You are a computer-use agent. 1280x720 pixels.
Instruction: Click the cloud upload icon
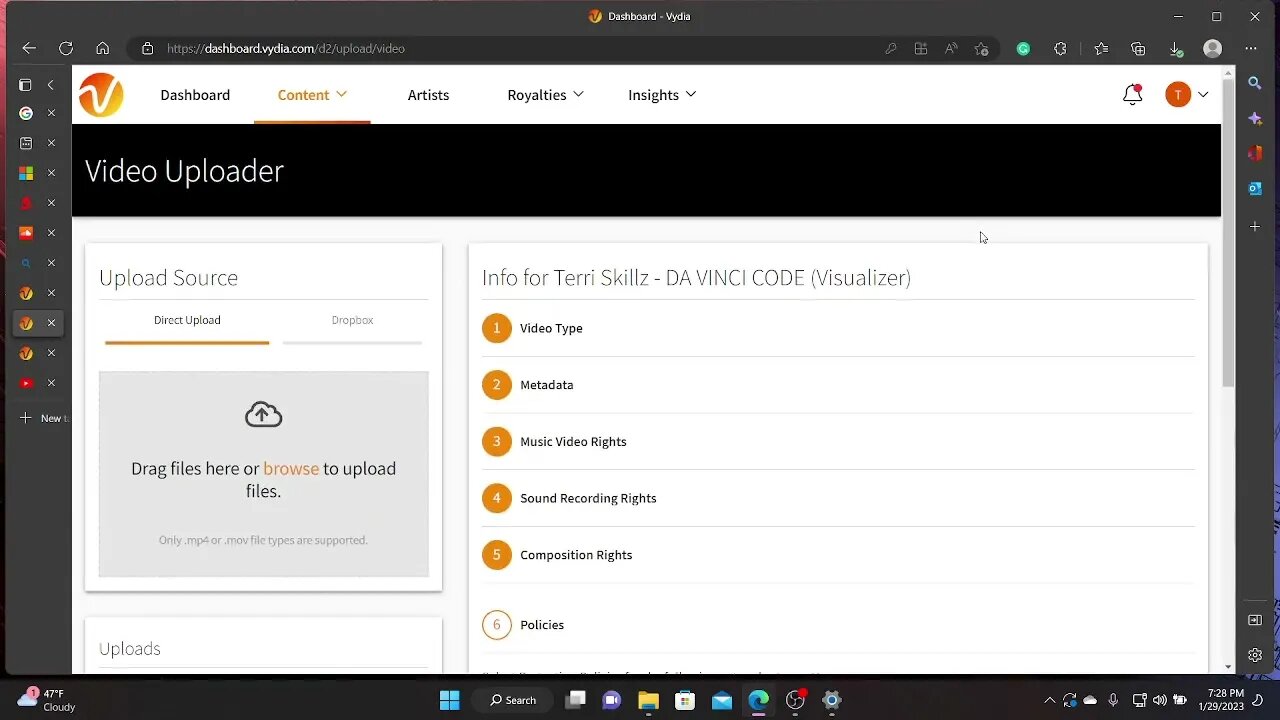264,415
